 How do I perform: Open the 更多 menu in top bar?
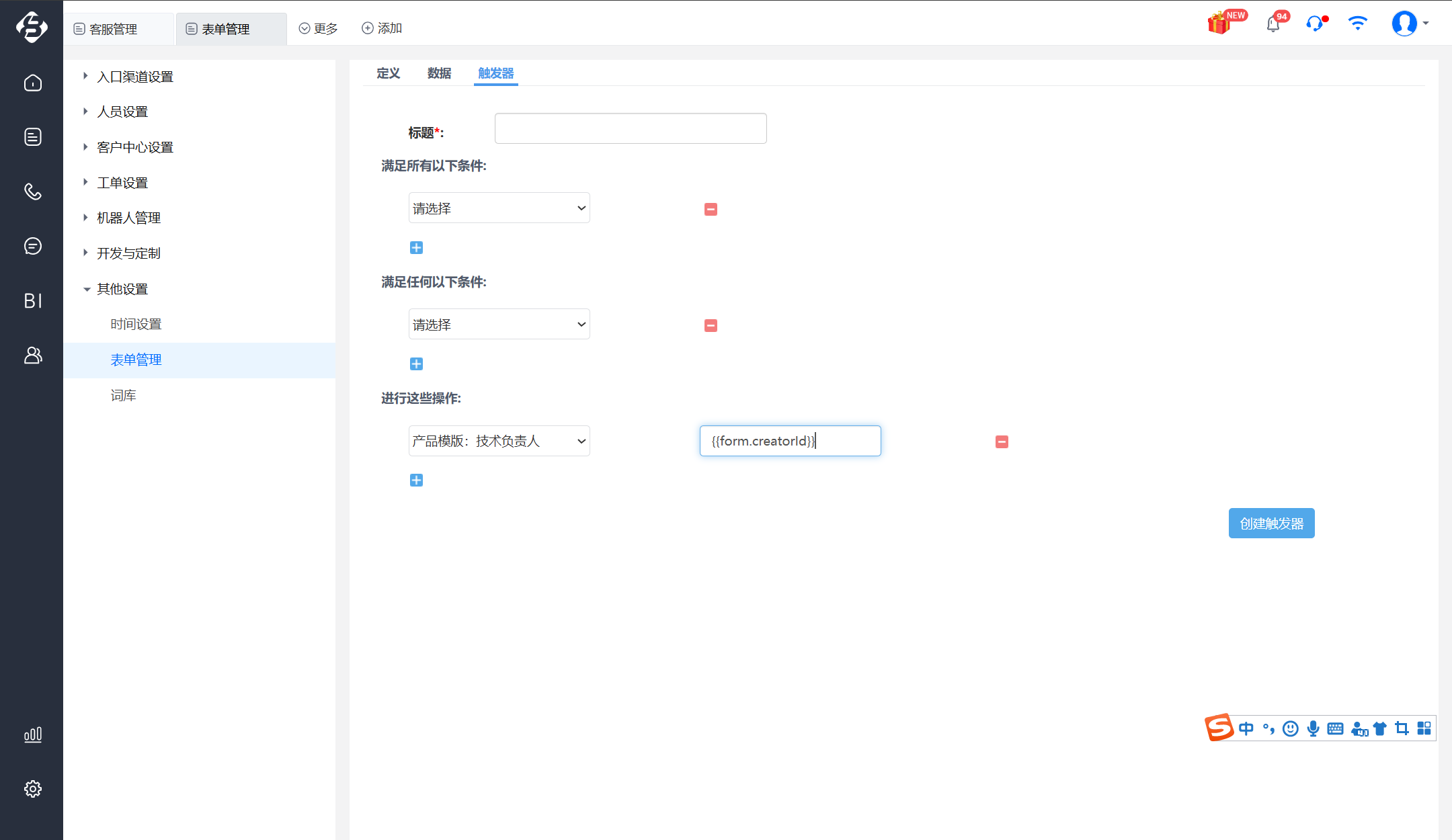(x=319, y=28)
